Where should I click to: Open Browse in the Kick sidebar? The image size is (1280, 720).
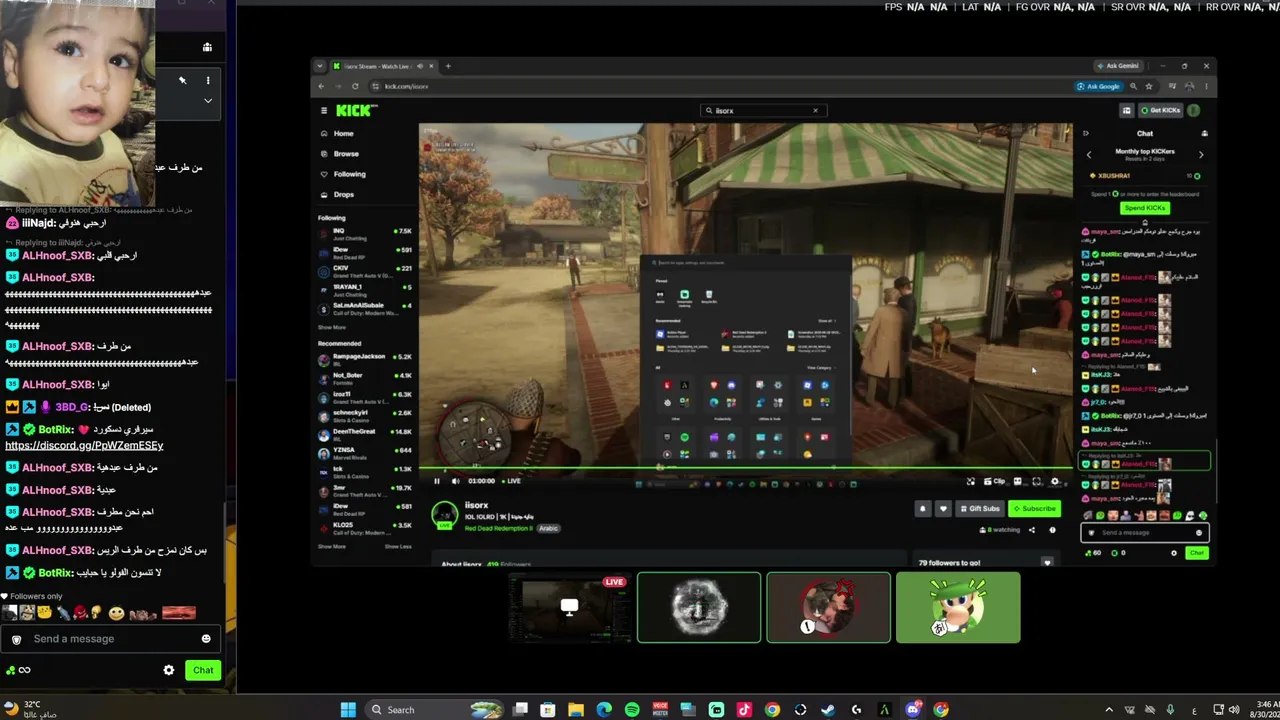point(346,154)
